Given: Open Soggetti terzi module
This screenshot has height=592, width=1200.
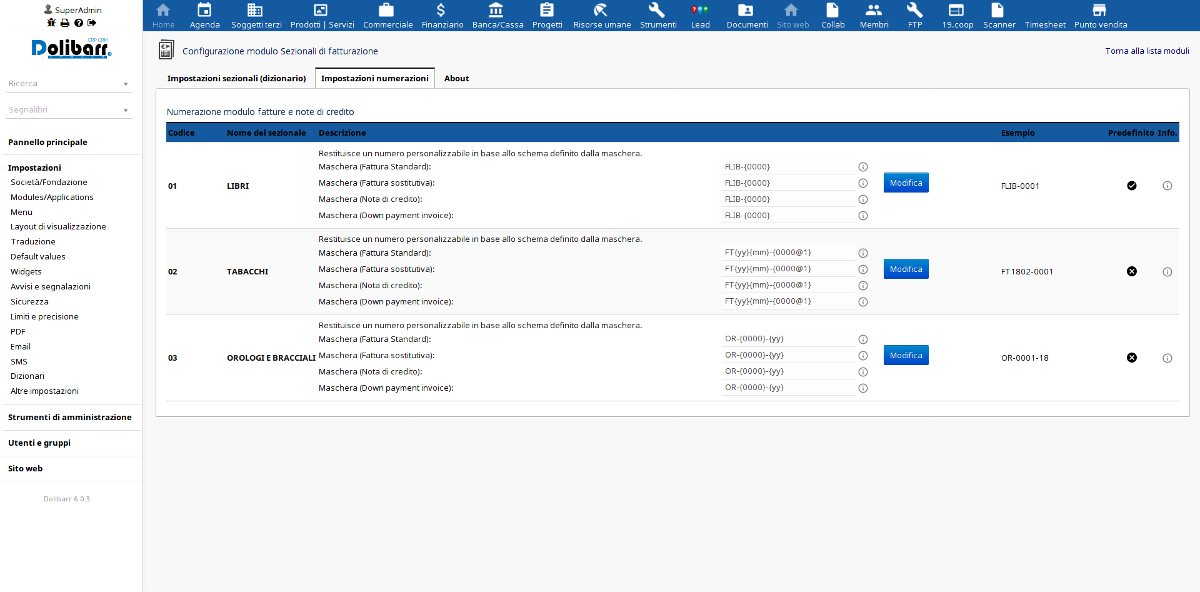Looking at the screenshot, I should (x=256, y=15).
